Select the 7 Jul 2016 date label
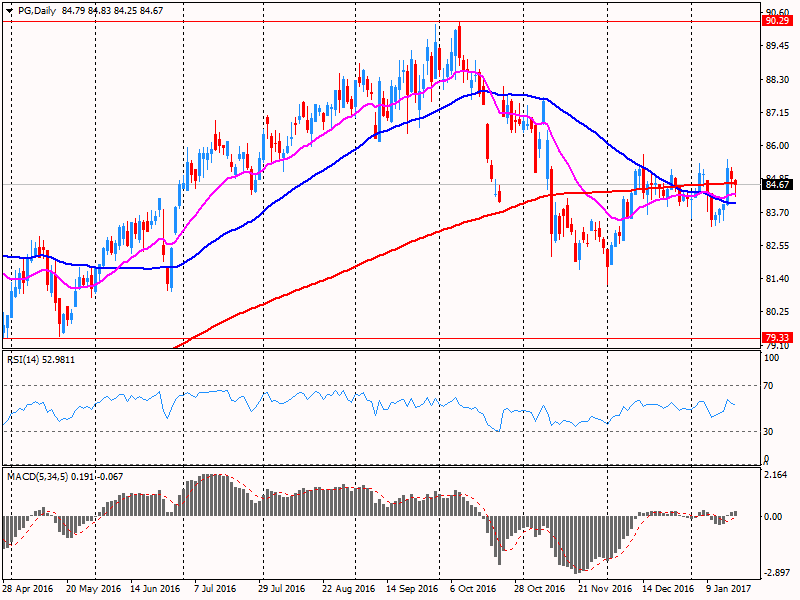The width and height of the screenshot is (800, 600). point(215,588)
